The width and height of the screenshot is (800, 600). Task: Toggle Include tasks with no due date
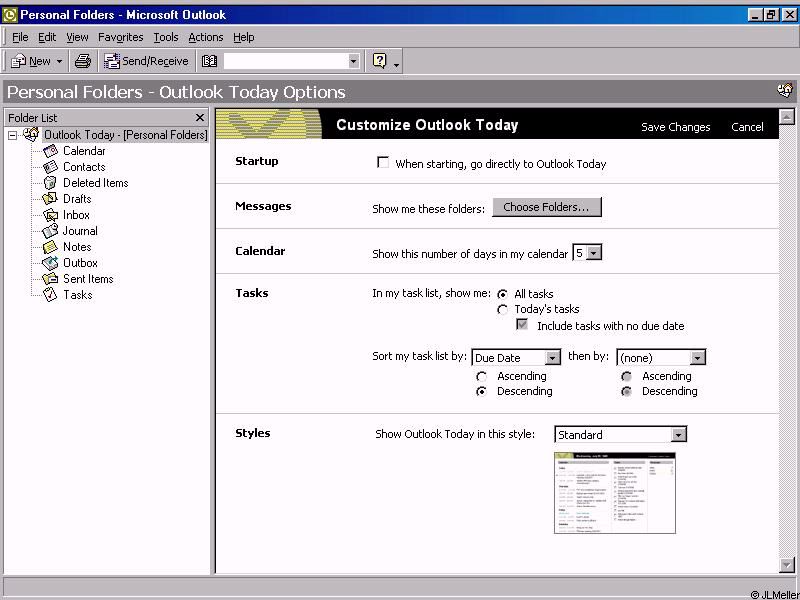(522, 325)
